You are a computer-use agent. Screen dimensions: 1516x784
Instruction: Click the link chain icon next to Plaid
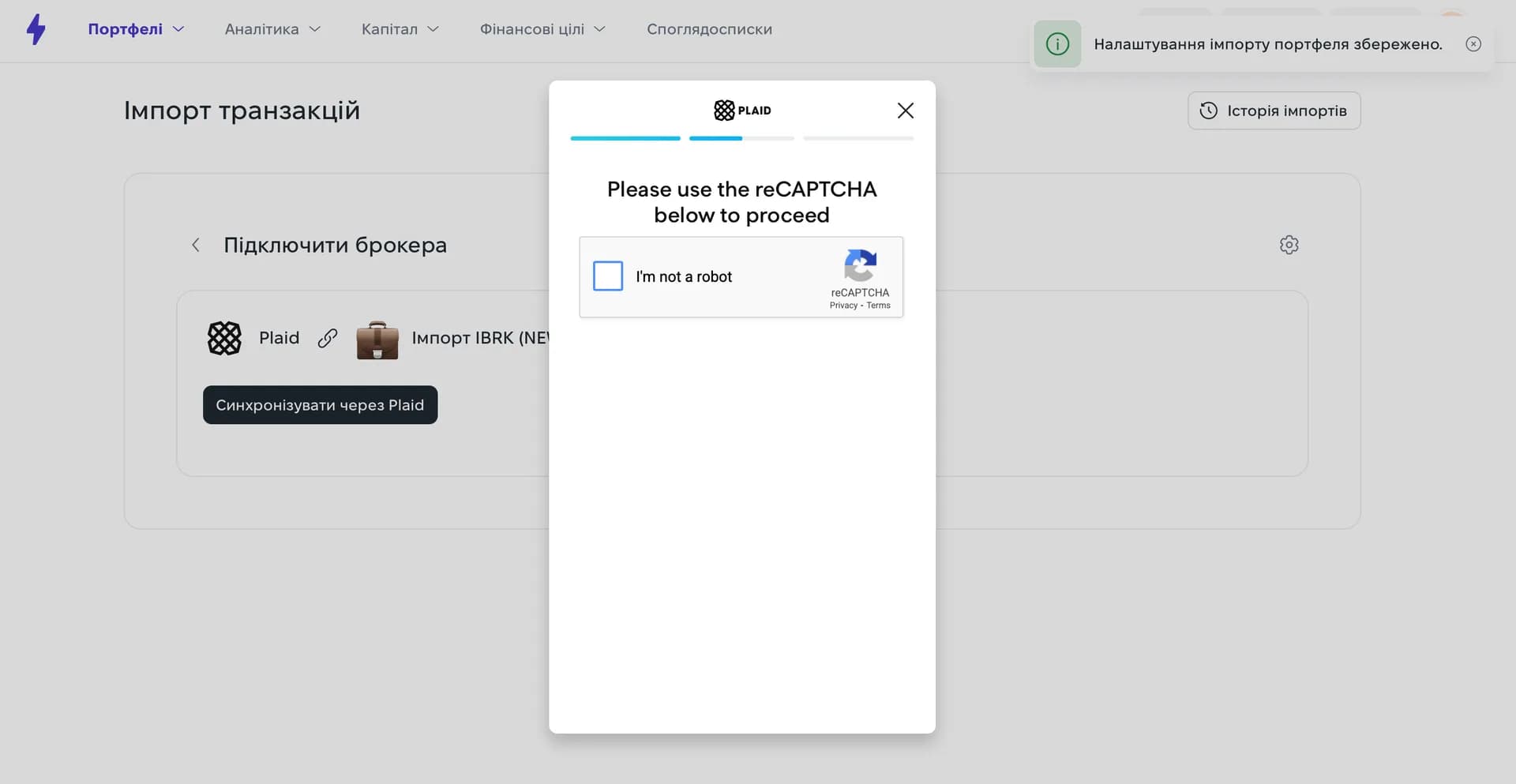tap(328, 338)
